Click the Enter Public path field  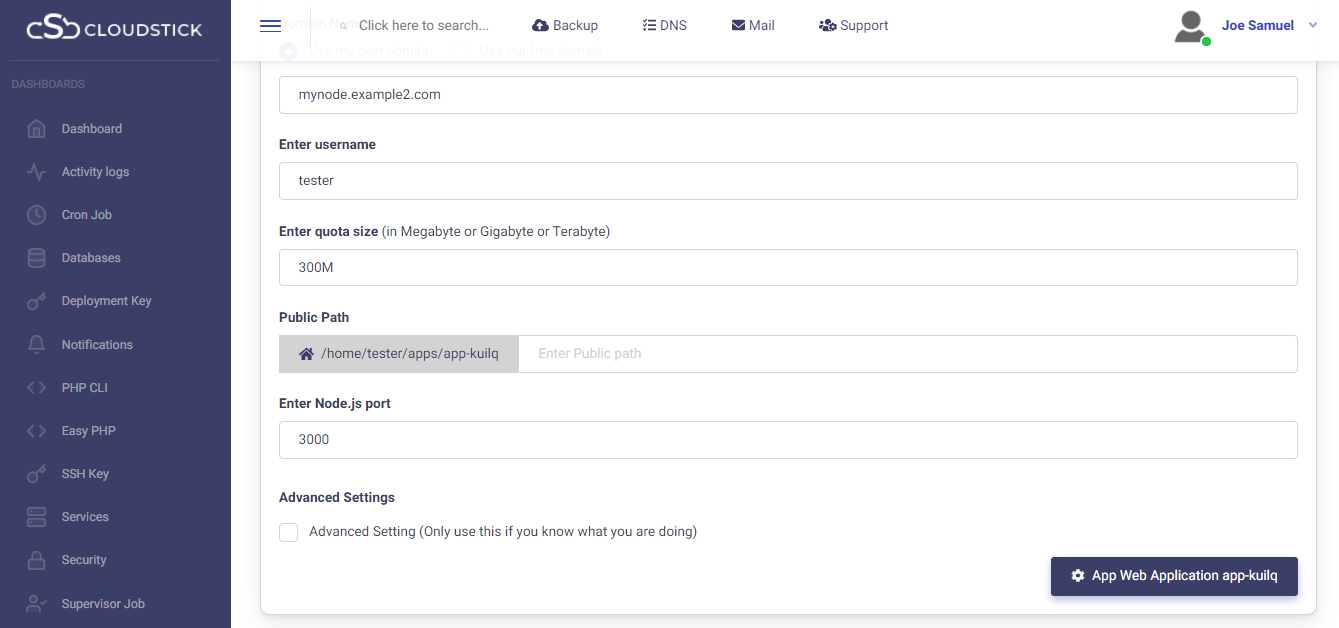click(x=907, y=354)
